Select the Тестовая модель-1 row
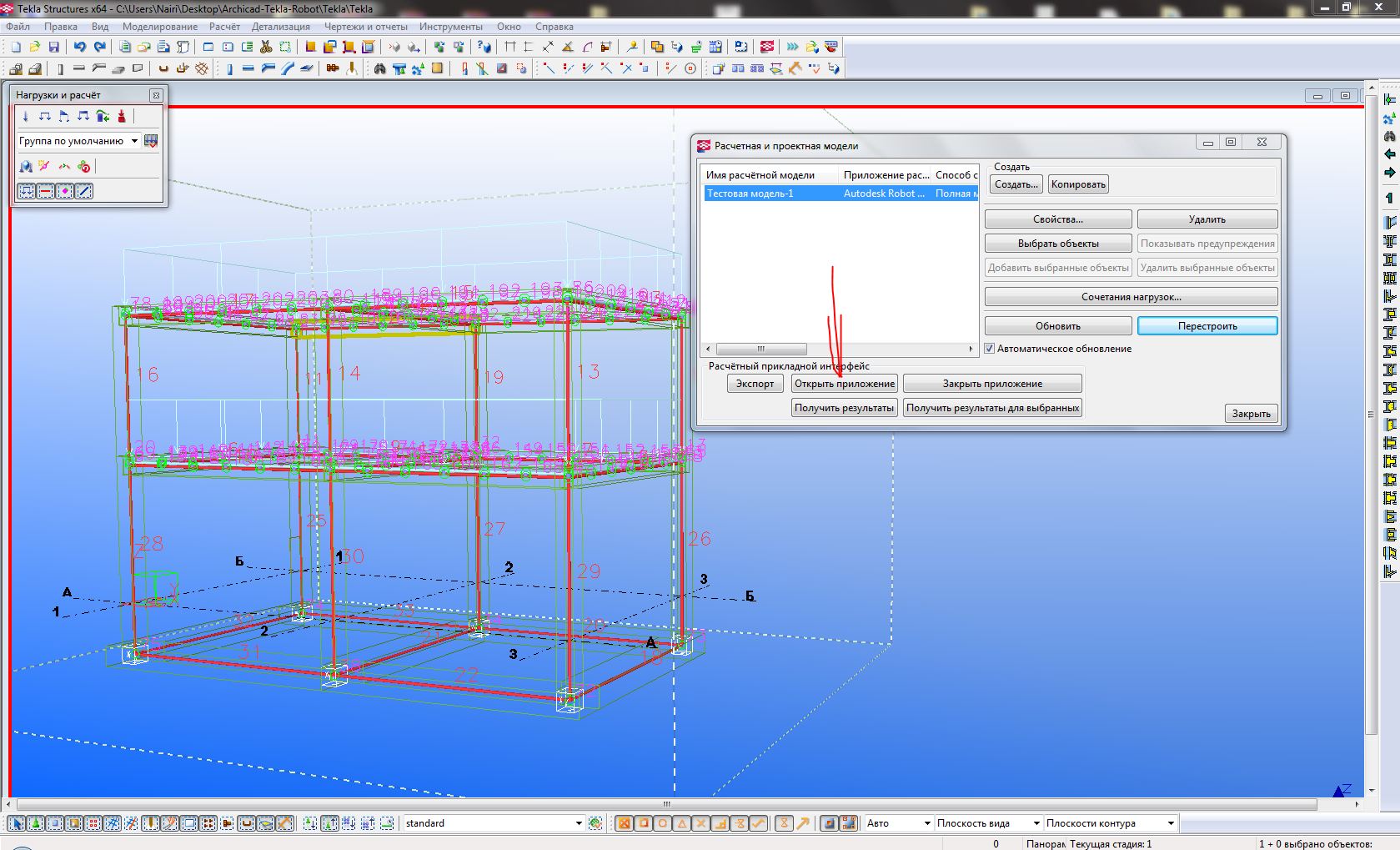 tap(750, 194)
